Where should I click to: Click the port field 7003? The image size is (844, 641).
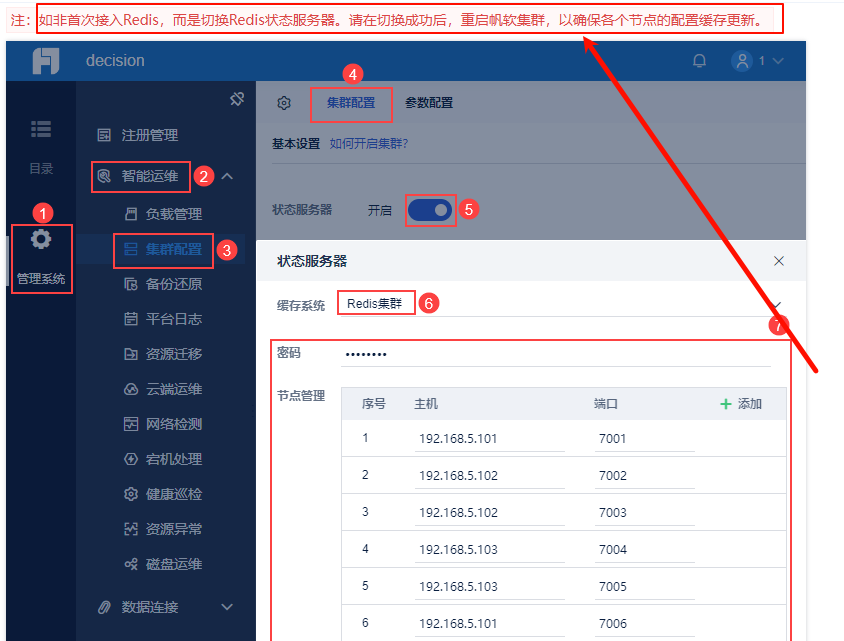point(645,512)
